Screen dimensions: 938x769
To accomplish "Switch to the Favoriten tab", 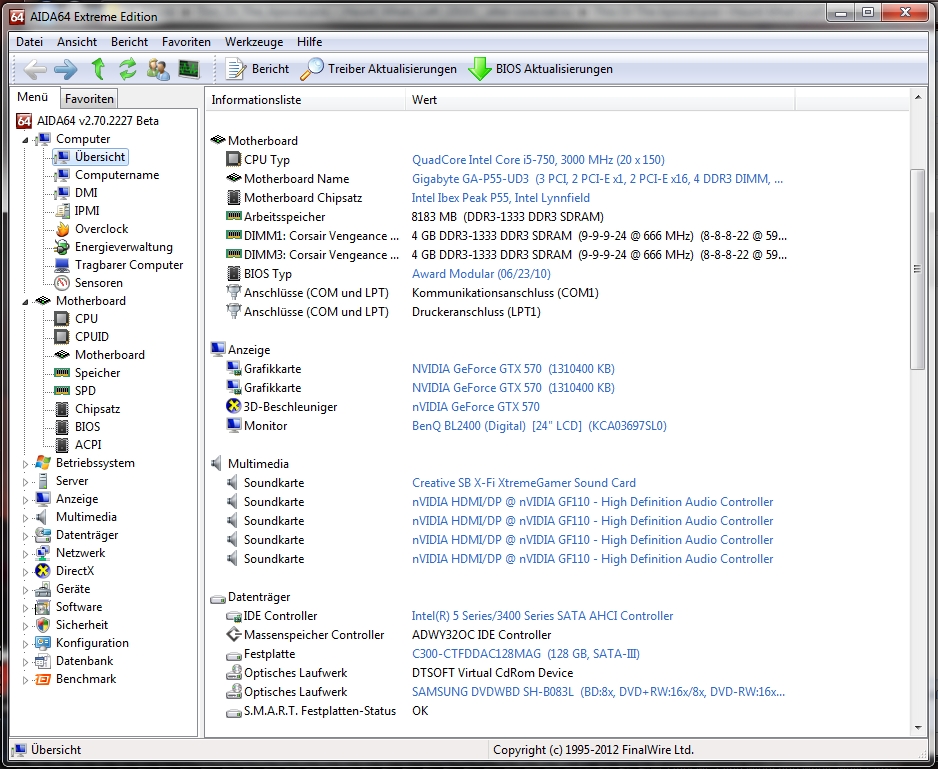I will (x=89, y=99).
